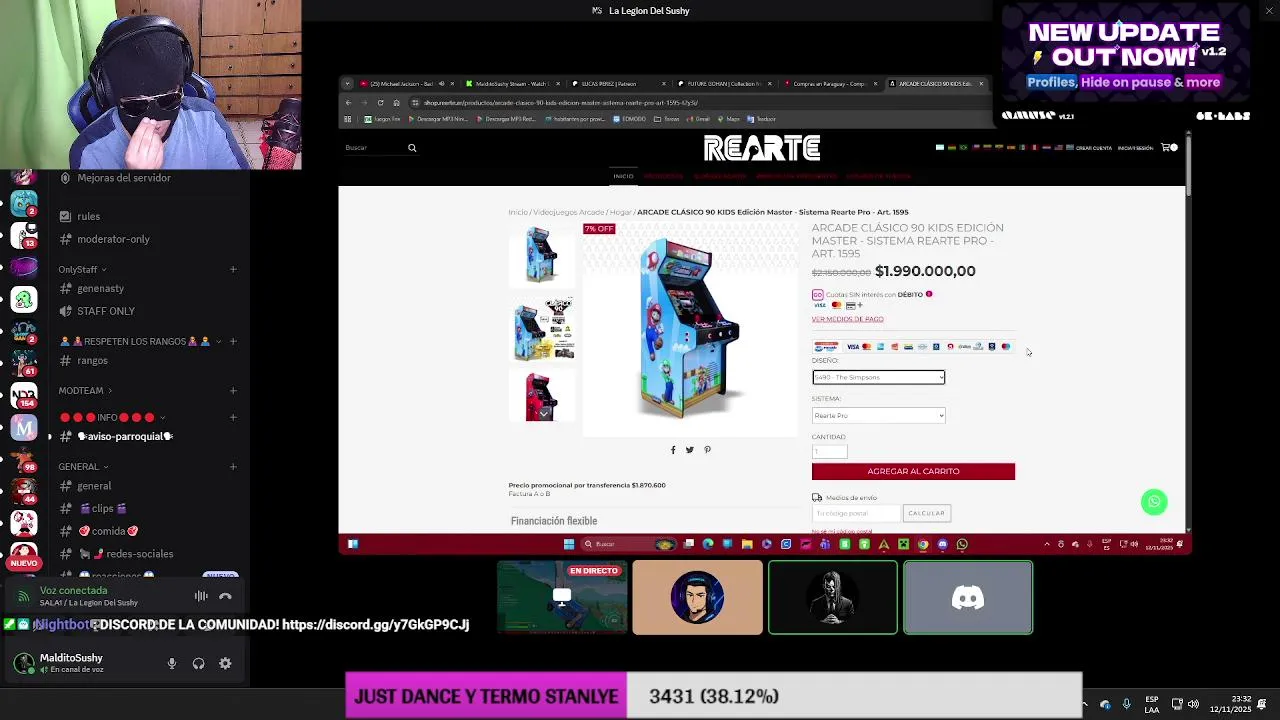This screenshot has width=1280, height=720.
Task: Add channel to RESPETEN LOS RANGOS category
Action: [x=233, y=342]
